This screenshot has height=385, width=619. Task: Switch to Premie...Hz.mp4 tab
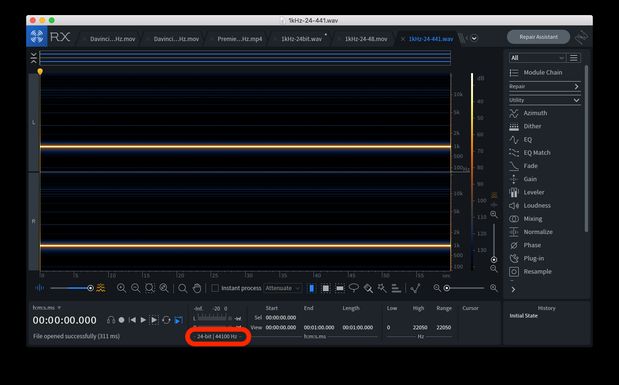click(240, 39)
